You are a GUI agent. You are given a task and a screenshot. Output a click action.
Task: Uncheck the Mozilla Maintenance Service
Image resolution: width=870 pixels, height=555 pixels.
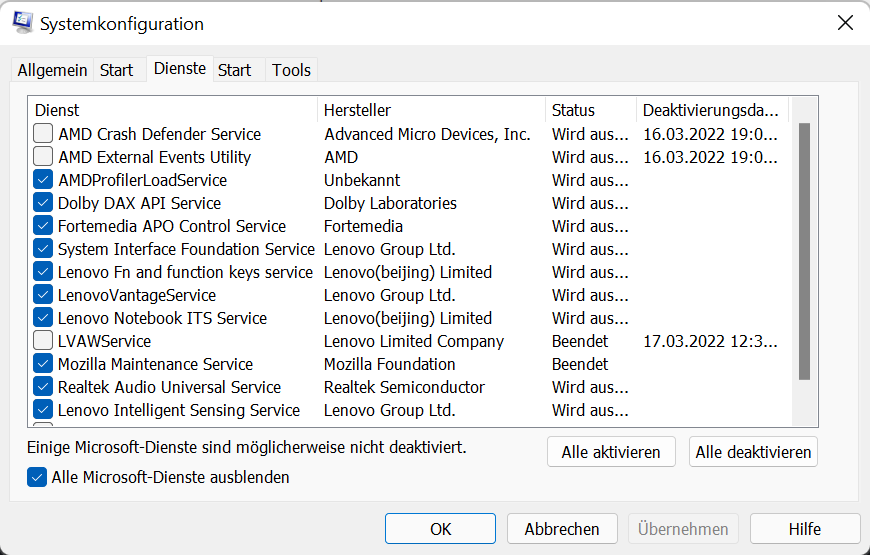point(43,364)
